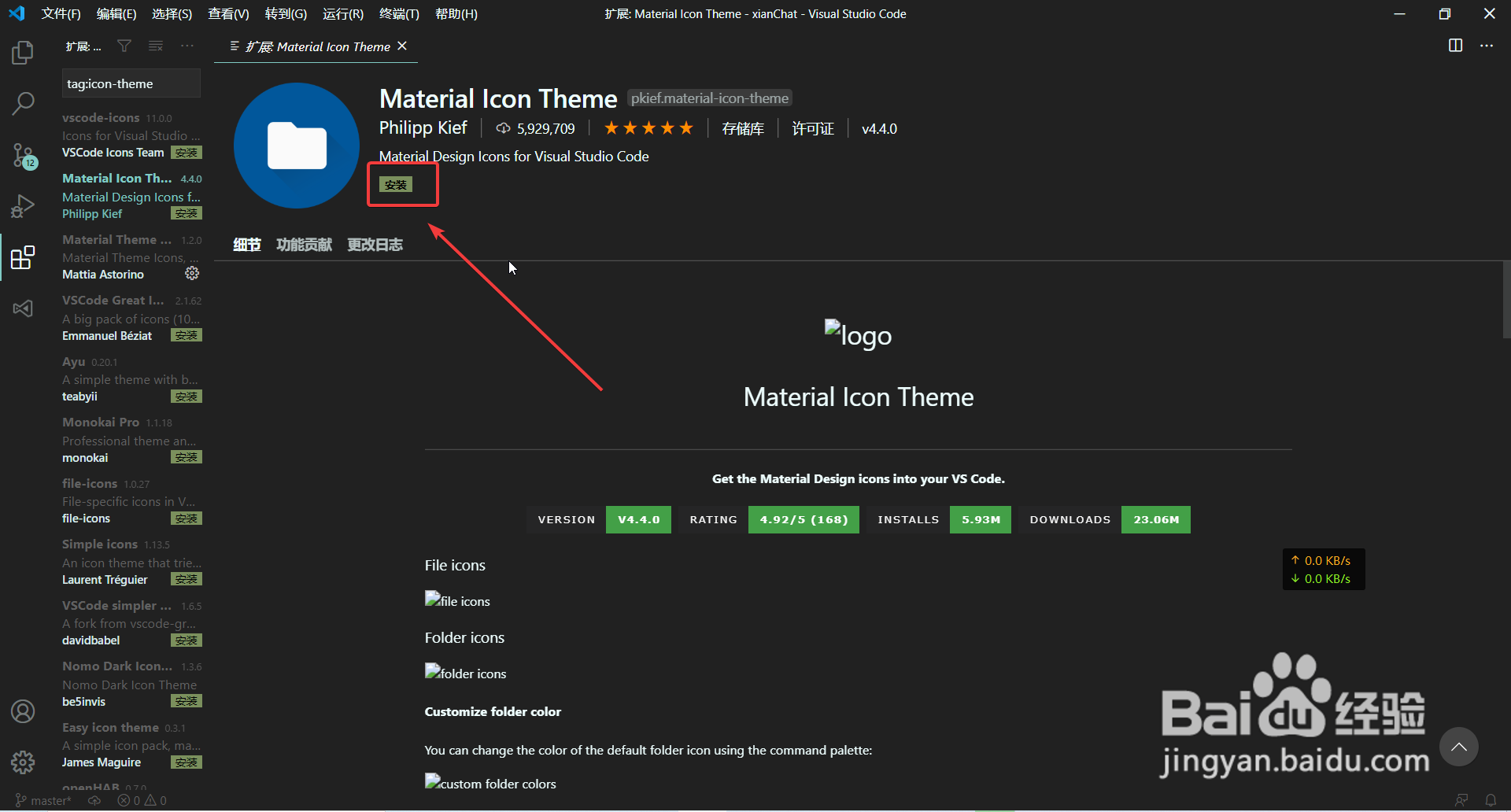Click the editor vertical scrollbar thumb
This screenshot has width=1511, height=812.
pos(1506,300)
